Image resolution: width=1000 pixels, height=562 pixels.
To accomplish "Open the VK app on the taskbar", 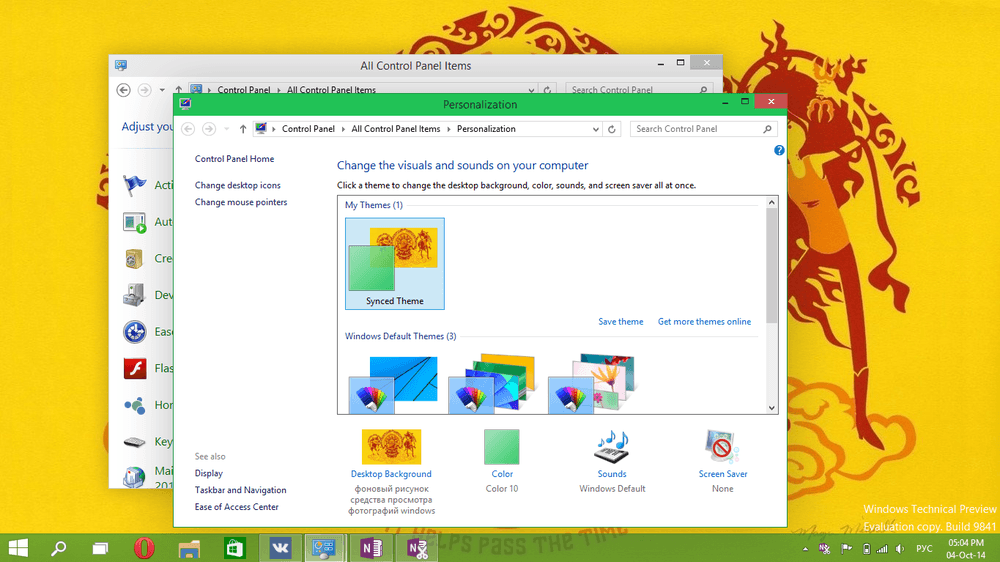I will [x=280, y=548].
